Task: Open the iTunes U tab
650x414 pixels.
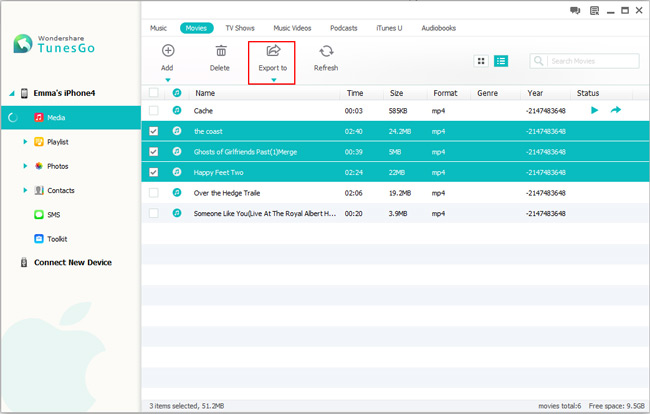Action: pos(389,28)
